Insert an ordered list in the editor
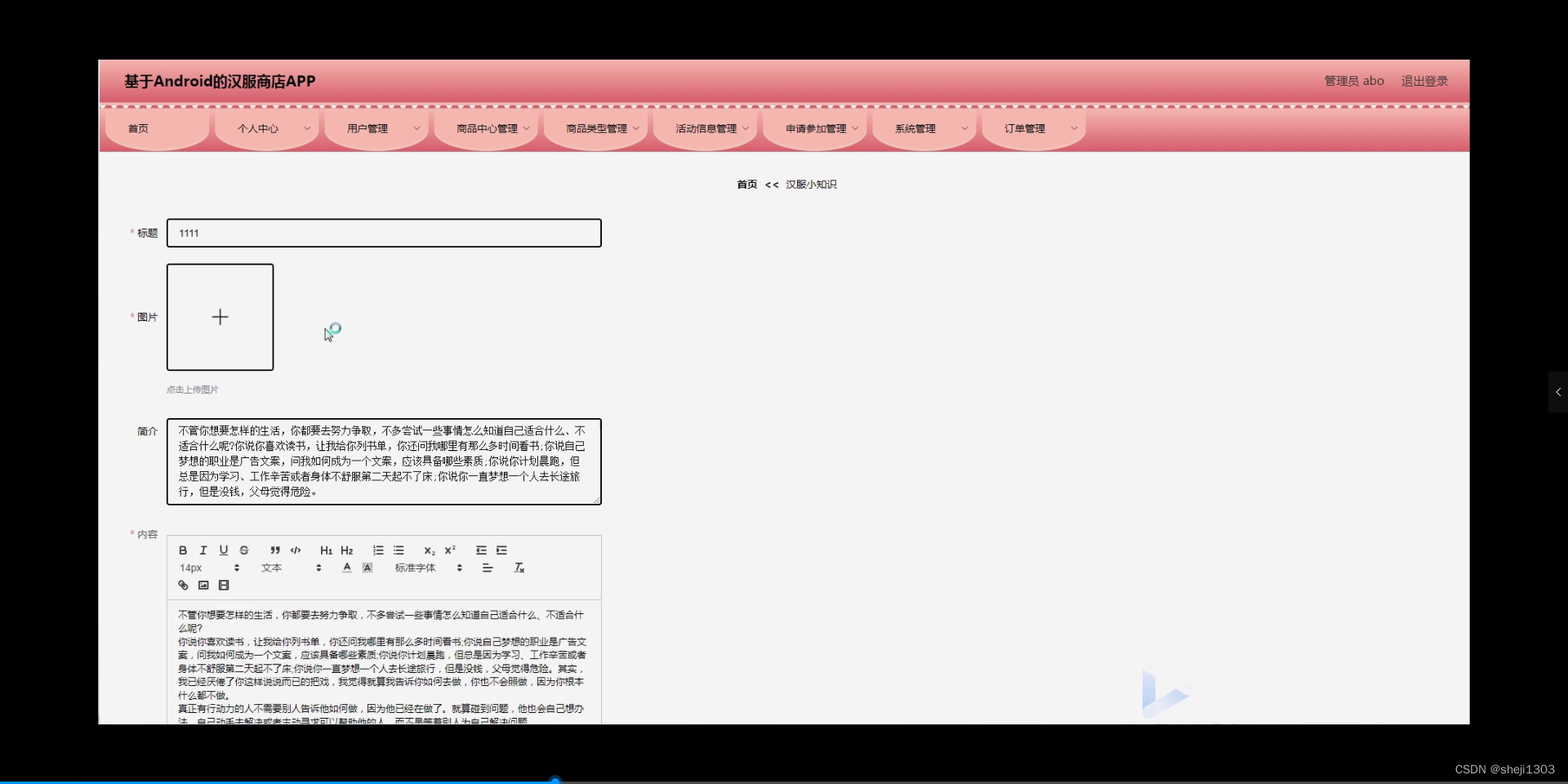Screen dimensions: 1568x784 (377, 550)
